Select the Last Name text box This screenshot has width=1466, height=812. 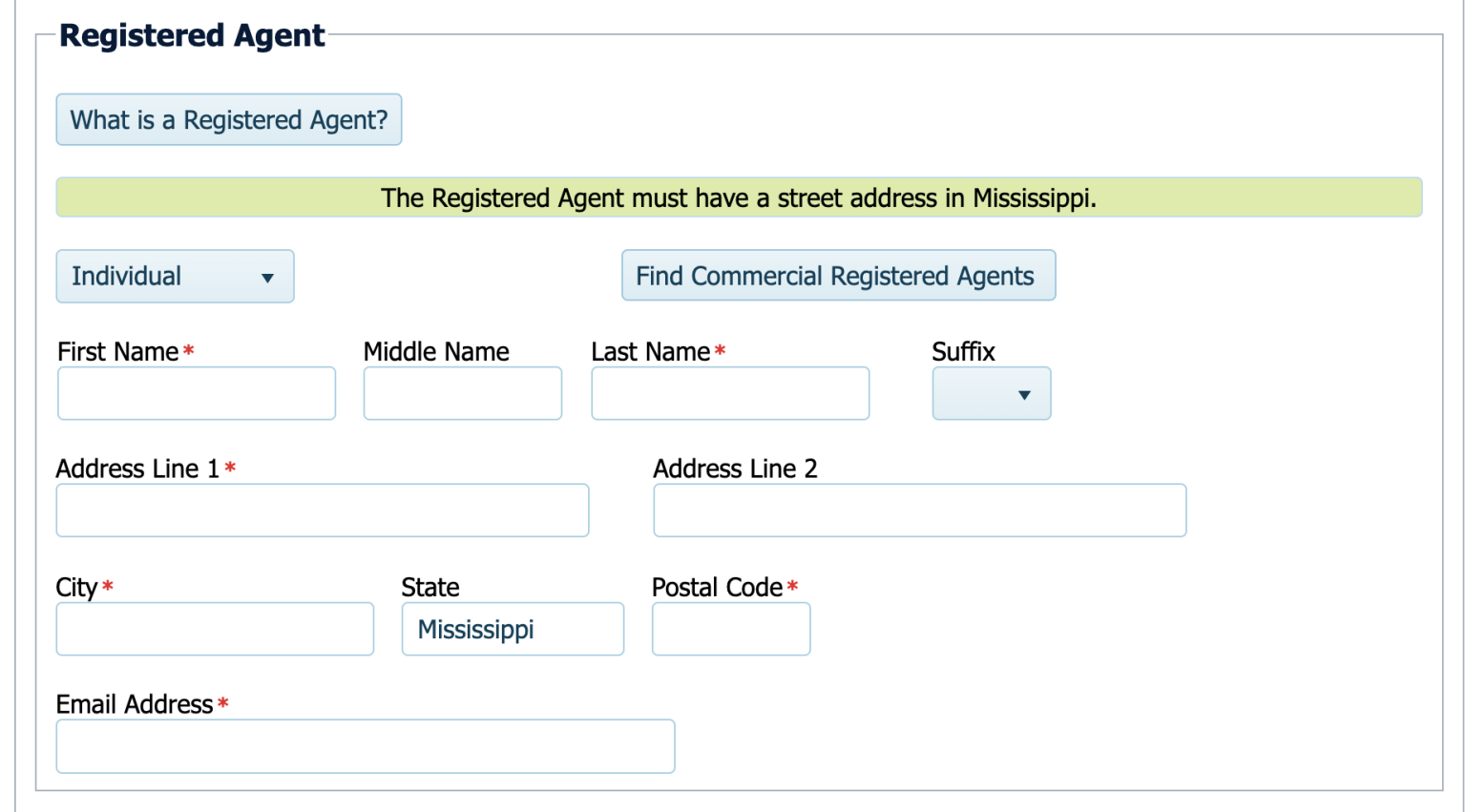(729, 393)
